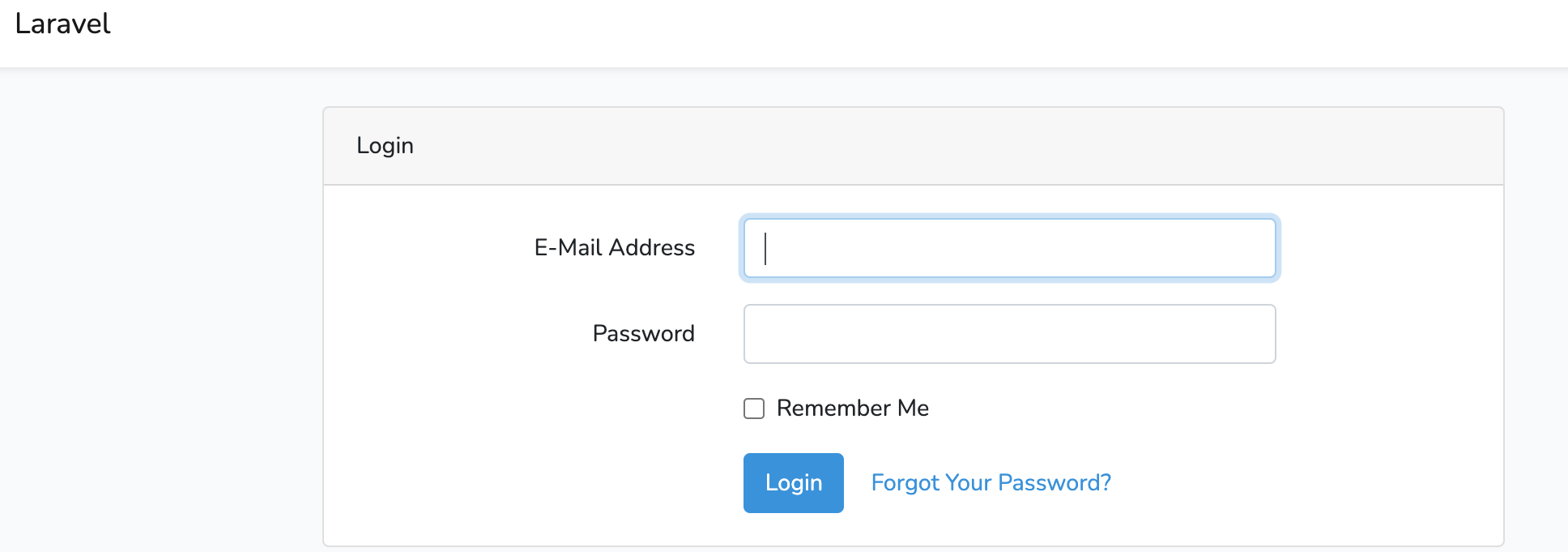Place cursor in the email text box
This screenshot has width=1568, height=552.
[x=1009, y=248]
